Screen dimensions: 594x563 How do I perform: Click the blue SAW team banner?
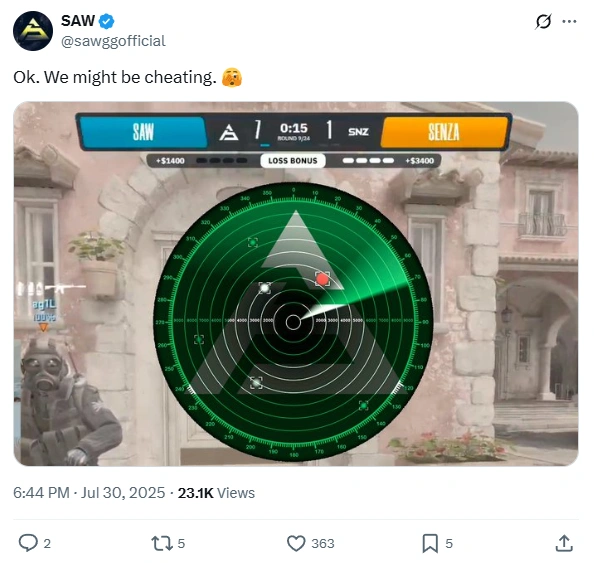tap(143, 132)
